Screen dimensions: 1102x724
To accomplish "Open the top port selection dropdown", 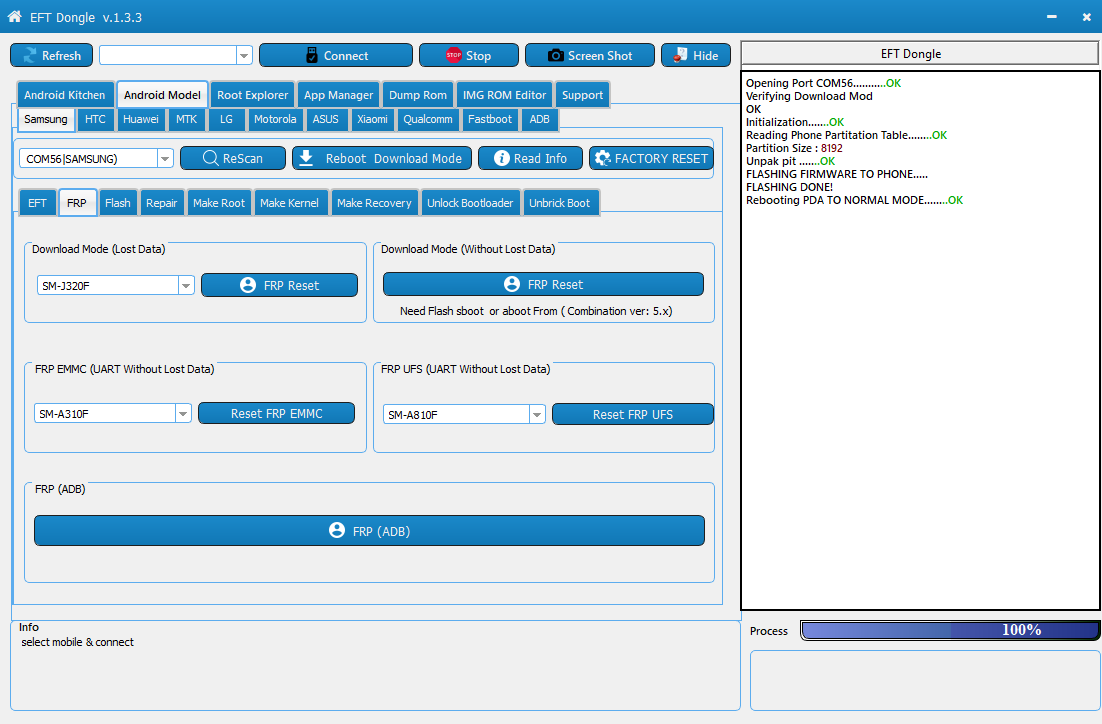I will pyautogui.click(x=244, y=56).
